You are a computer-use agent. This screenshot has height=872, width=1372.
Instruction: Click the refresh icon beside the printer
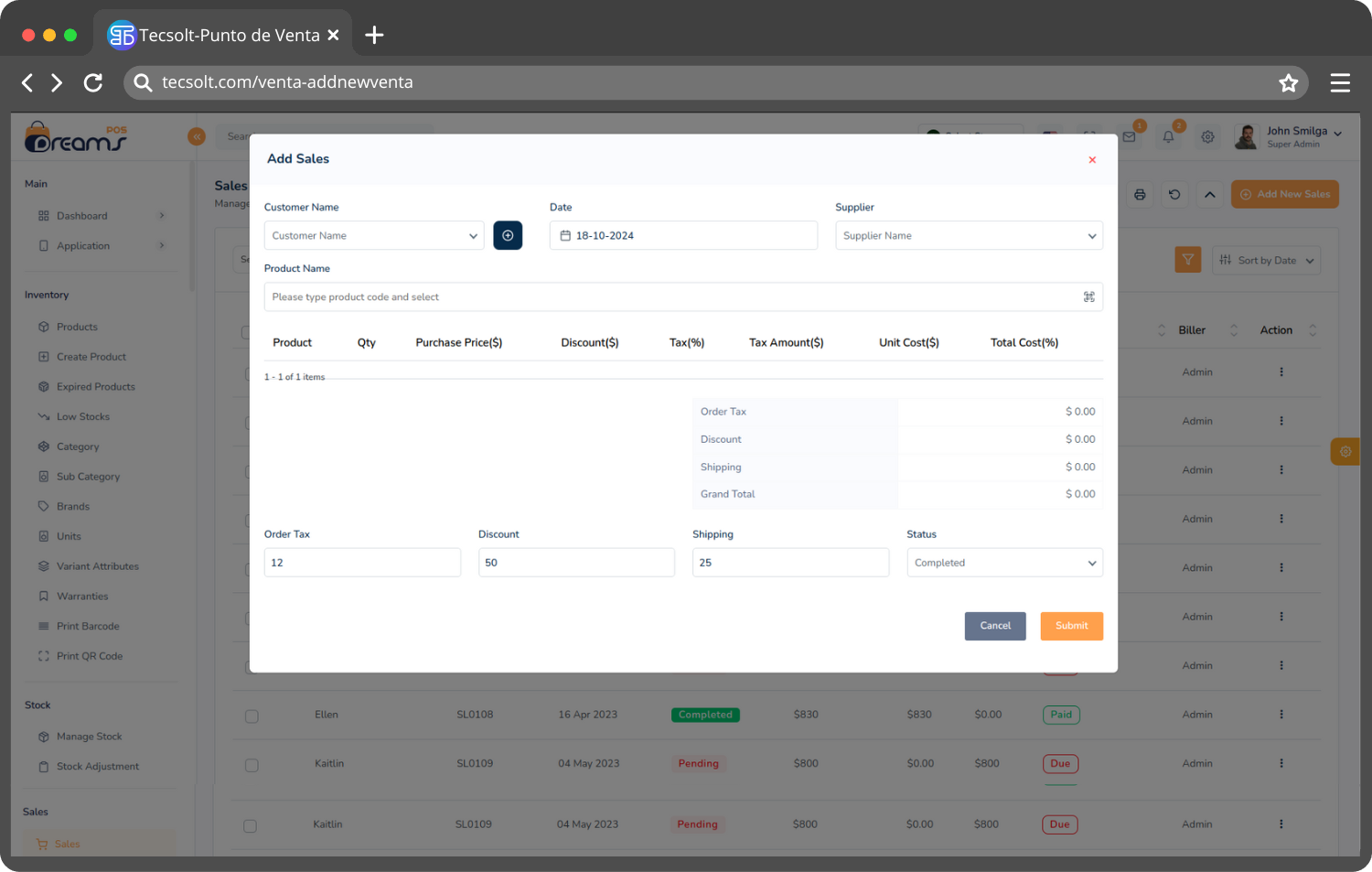(1174, 194)
